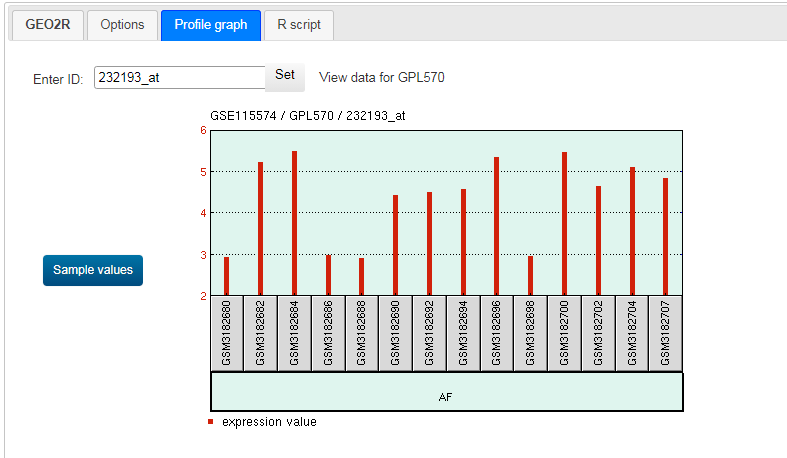The image size is (787, 458).
Task: Click sample label GSM3182707
Action: click(665, 333)
